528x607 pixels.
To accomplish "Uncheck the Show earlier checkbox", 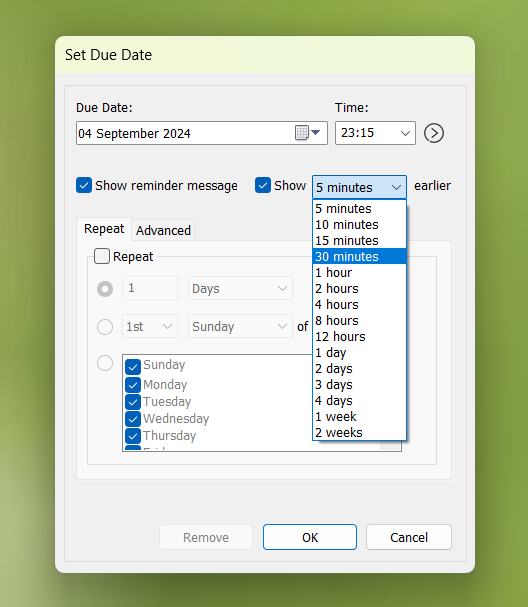I will pos(263,185).
